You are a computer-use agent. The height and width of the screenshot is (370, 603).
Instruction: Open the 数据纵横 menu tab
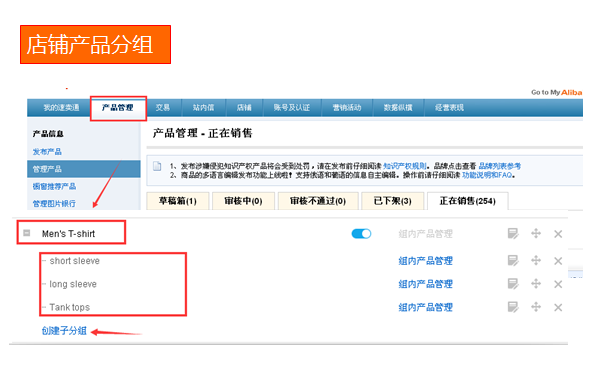398,108
